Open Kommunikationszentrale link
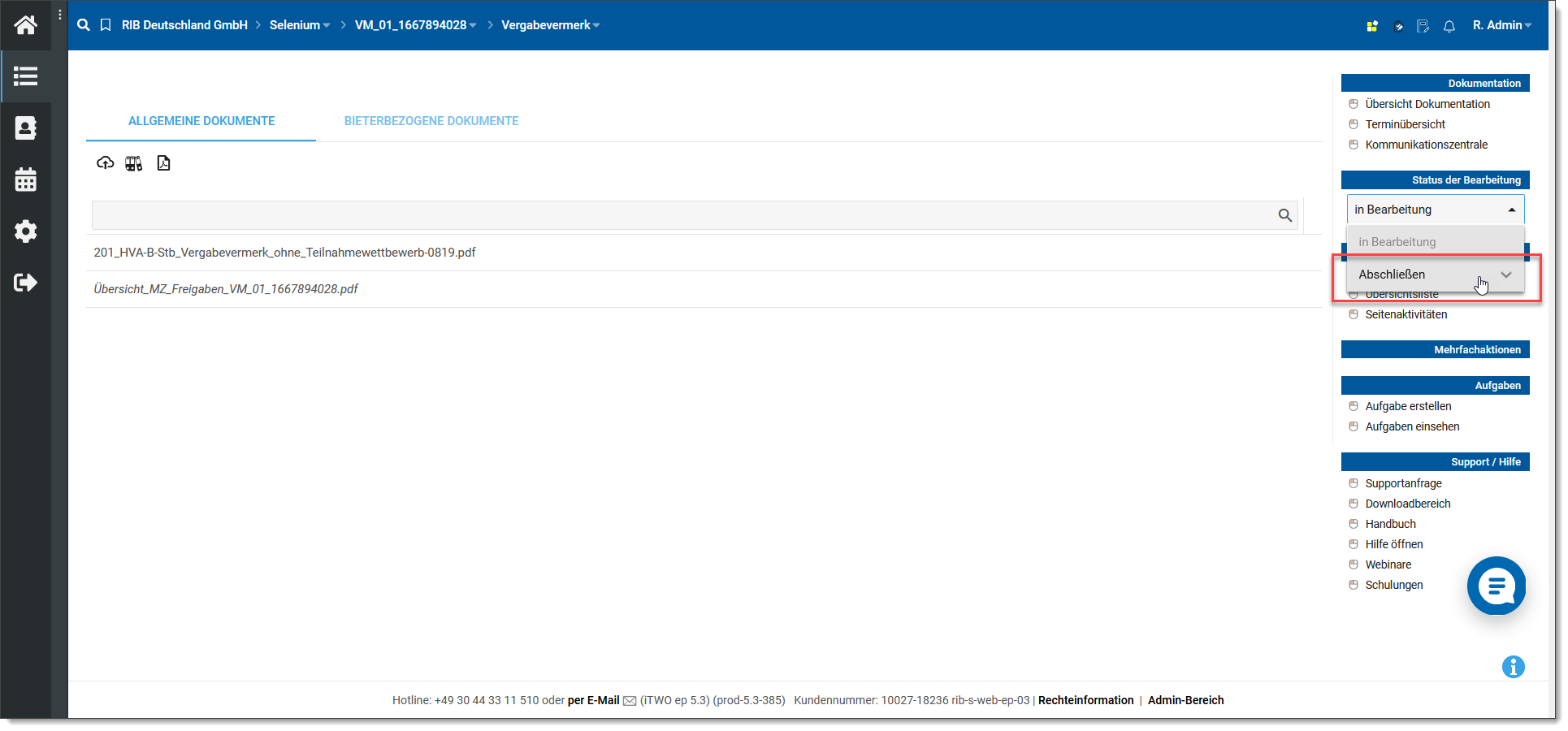 click(x=1426, y=145)
